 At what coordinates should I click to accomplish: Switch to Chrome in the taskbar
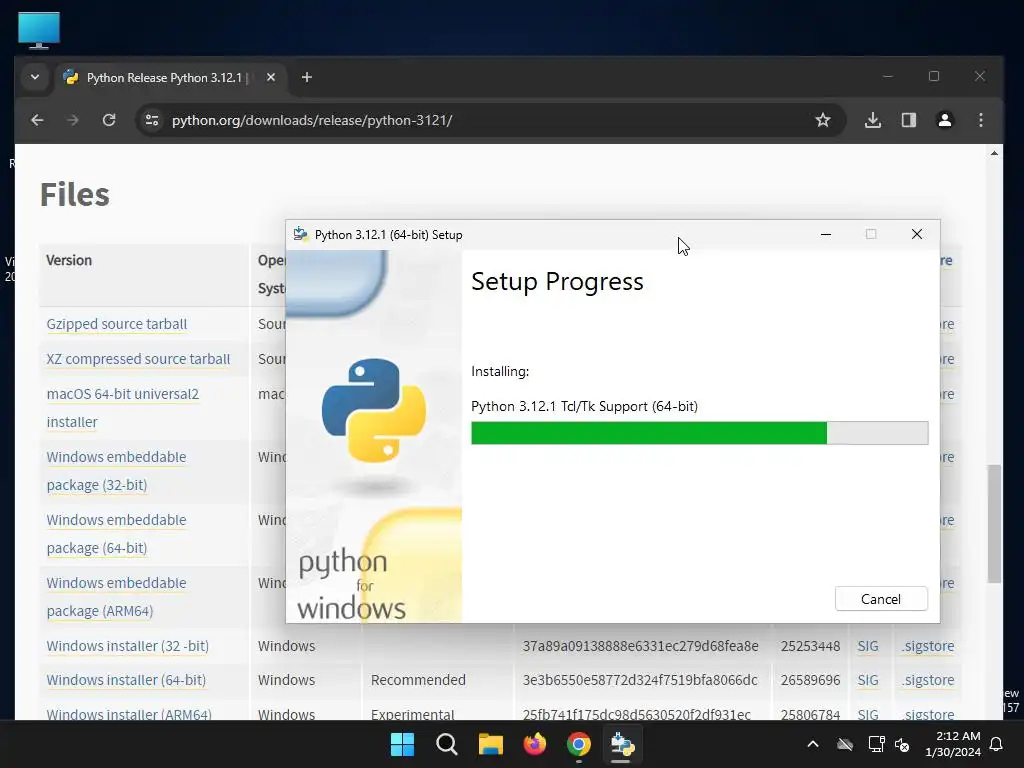click(579, 744)
